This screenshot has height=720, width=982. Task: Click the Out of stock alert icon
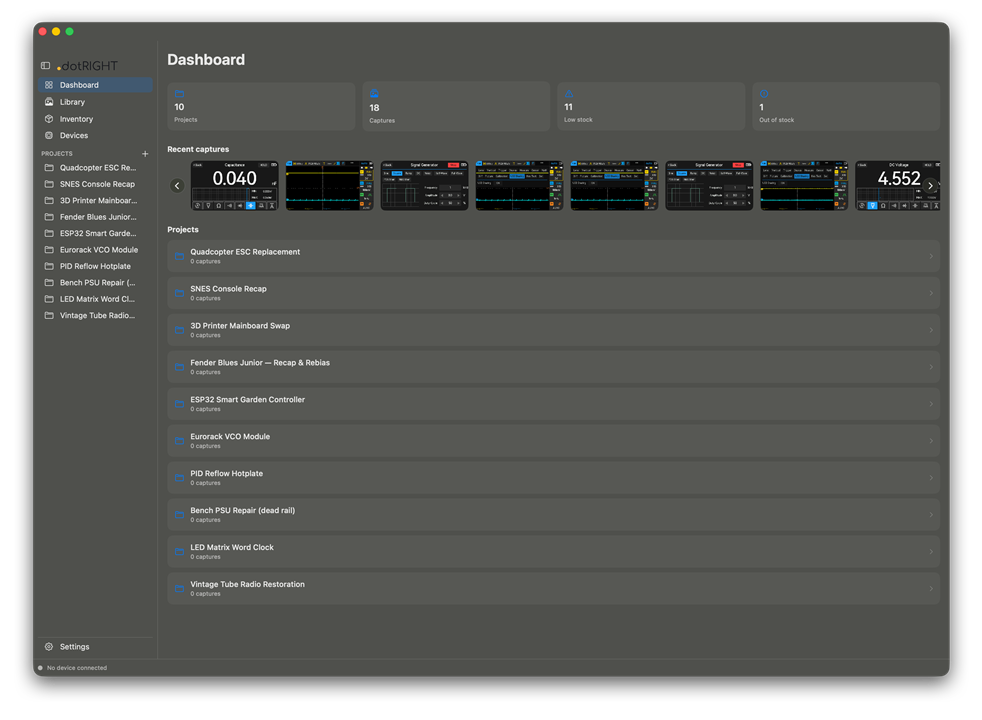coord(764,94)
